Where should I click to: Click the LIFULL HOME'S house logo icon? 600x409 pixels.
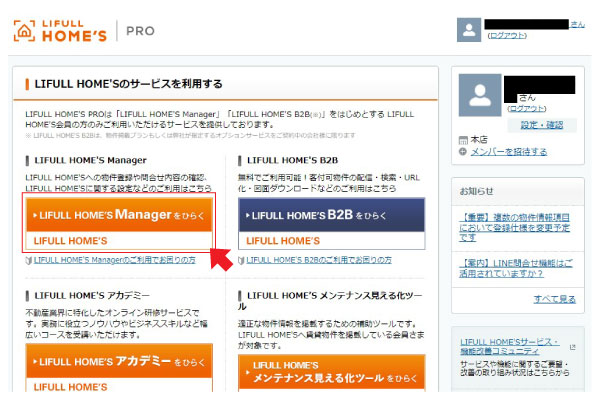pyautogui.click(x=24, y=31)
